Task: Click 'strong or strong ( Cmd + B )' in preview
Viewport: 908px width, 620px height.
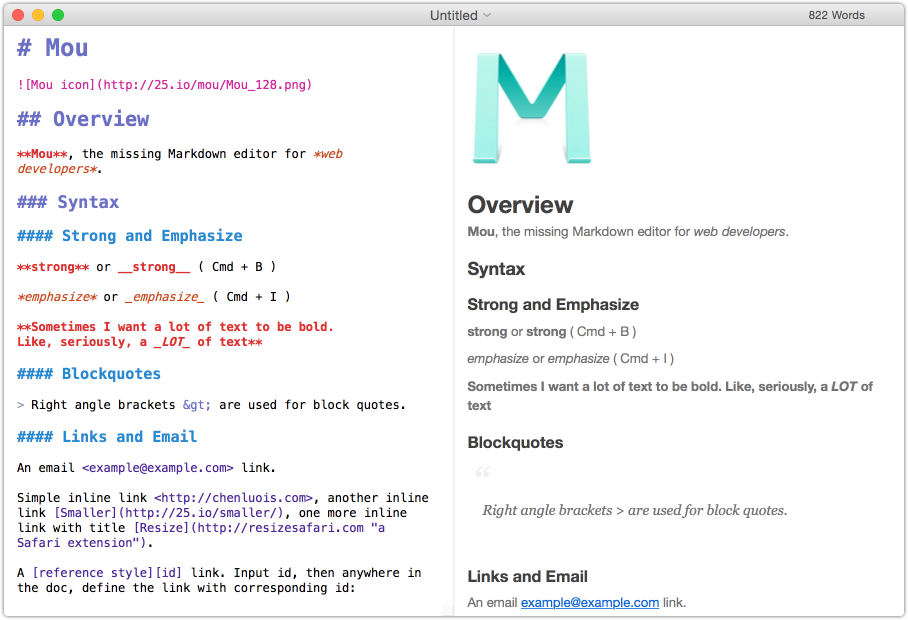Action: pyautogui.click(x=552, y=332)
